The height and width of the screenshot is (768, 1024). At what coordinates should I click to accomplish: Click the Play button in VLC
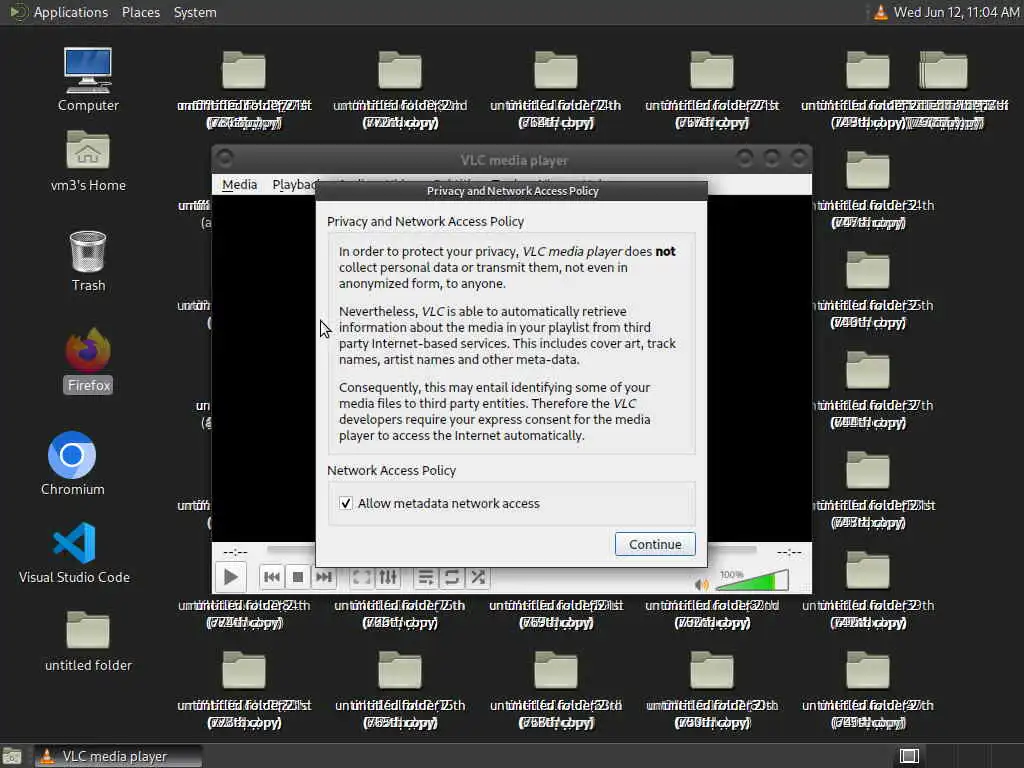tap(231, 577)
